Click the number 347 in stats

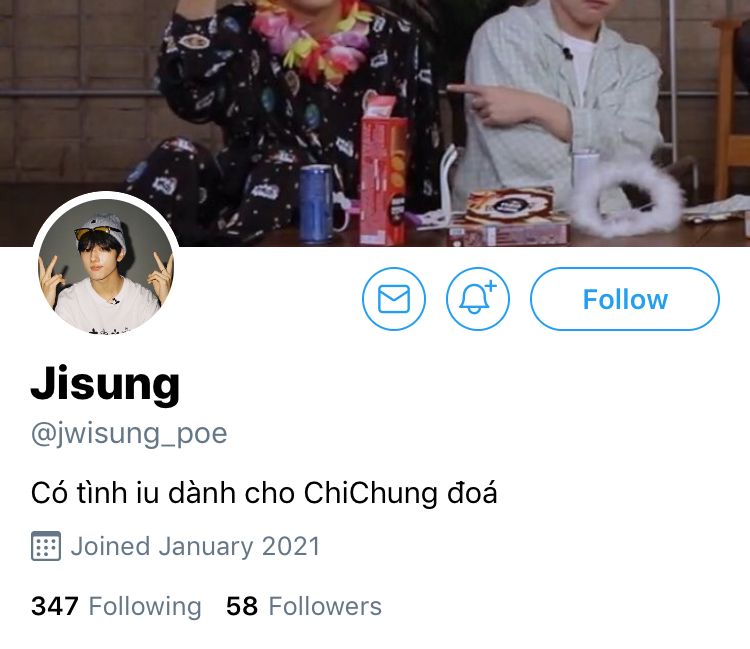55,606
